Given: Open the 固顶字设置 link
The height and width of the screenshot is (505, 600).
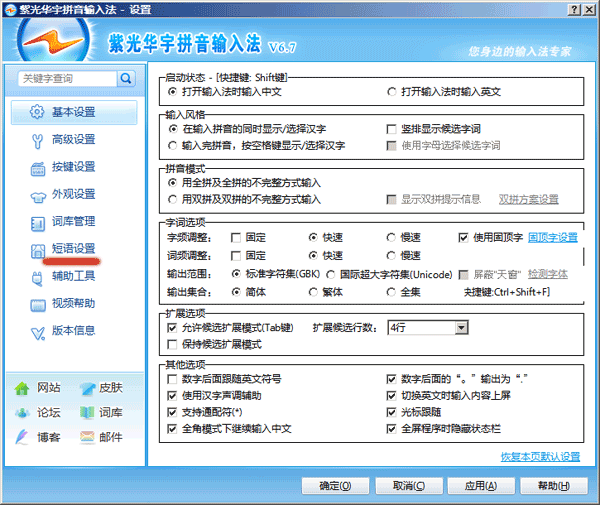Looking at the screenshot, I should [553, 238].
